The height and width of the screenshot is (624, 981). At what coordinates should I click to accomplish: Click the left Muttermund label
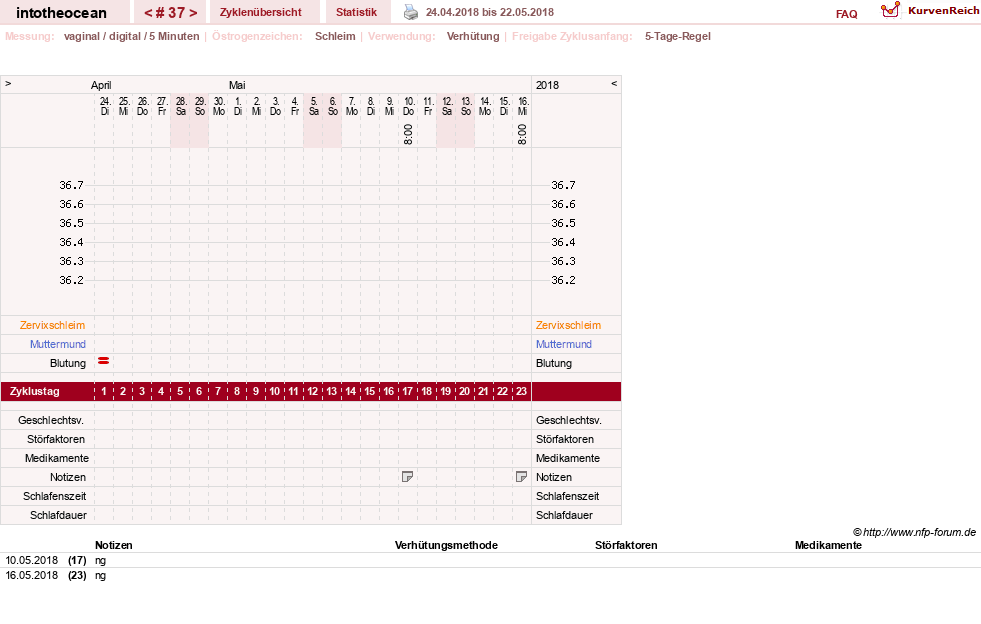(x=58, y=344)
